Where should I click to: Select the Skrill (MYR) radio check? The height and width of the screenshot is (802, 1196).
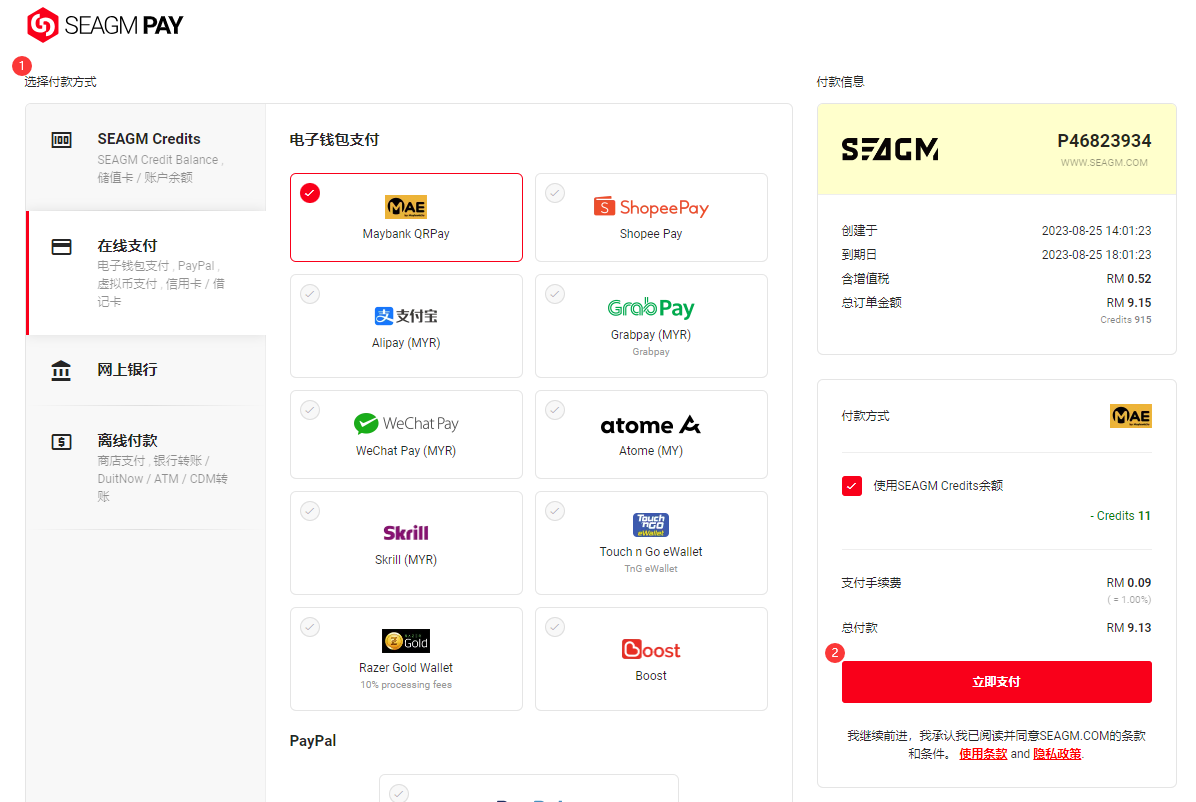310,511
